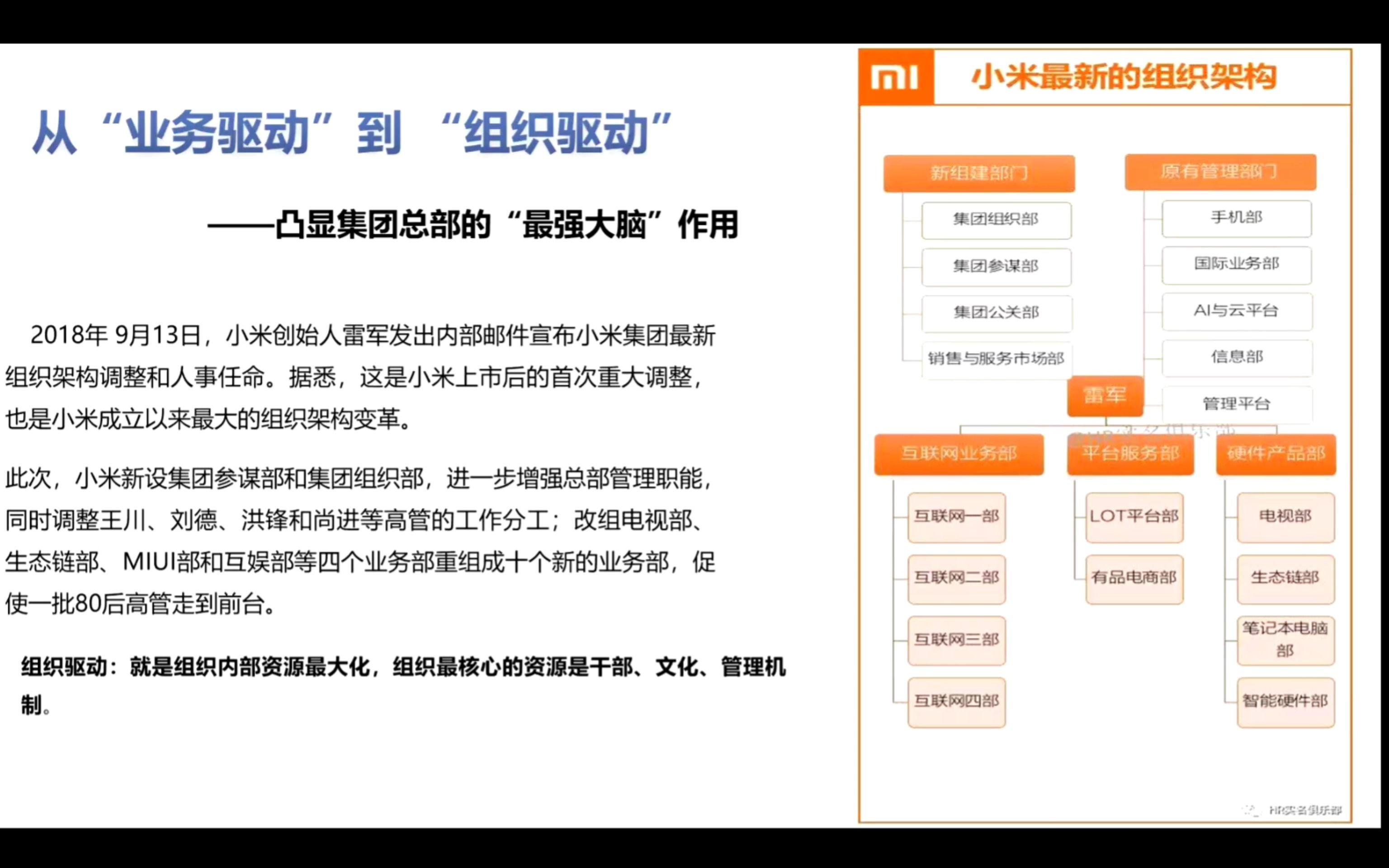This screenshot has width=1389, height=868.
Task: Select the '原有管理部门' orange header box
Action: [x=1220, y=172]
